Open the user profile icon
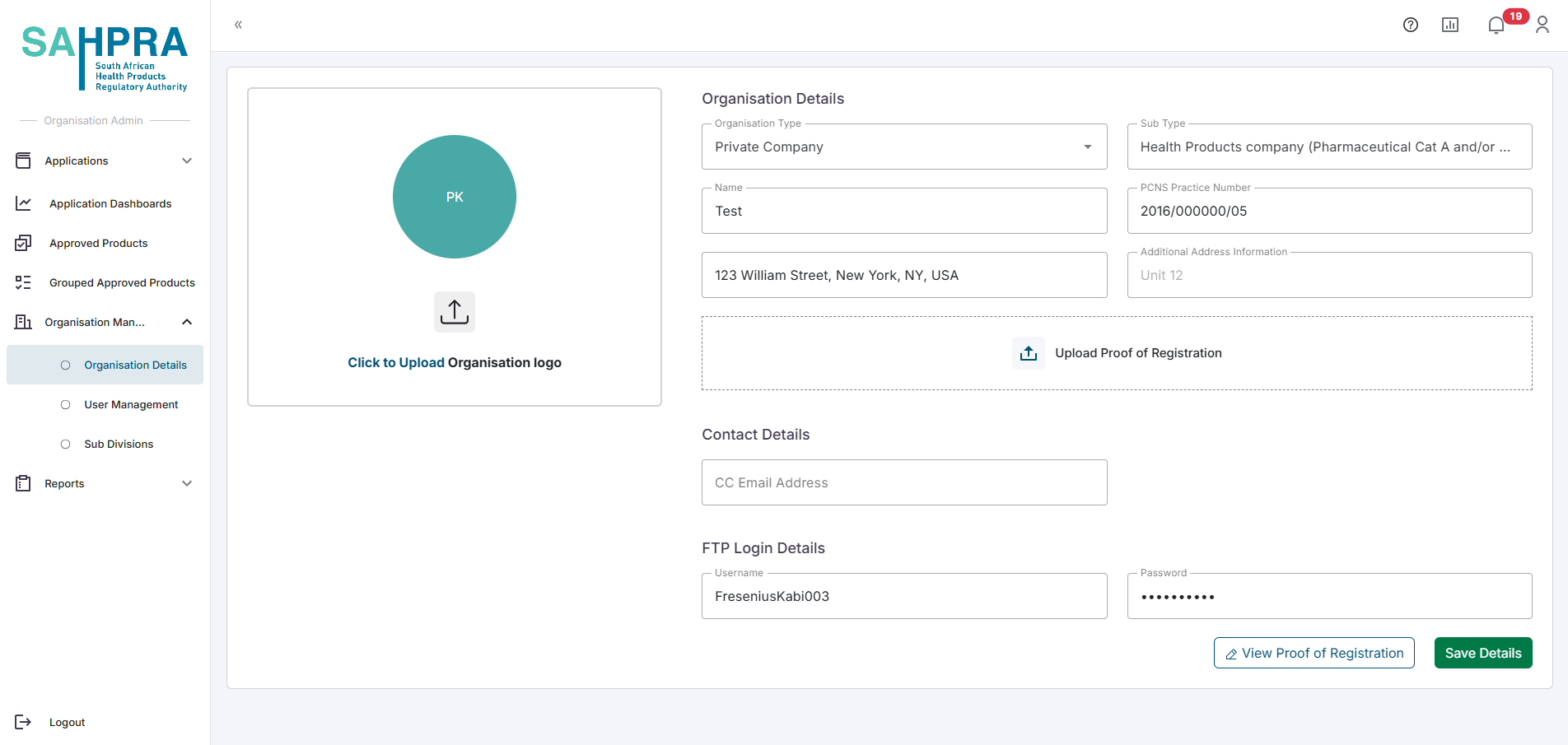Viewport: 1568px width, 745px height. pyautogui.click(x=1542, y=26)
